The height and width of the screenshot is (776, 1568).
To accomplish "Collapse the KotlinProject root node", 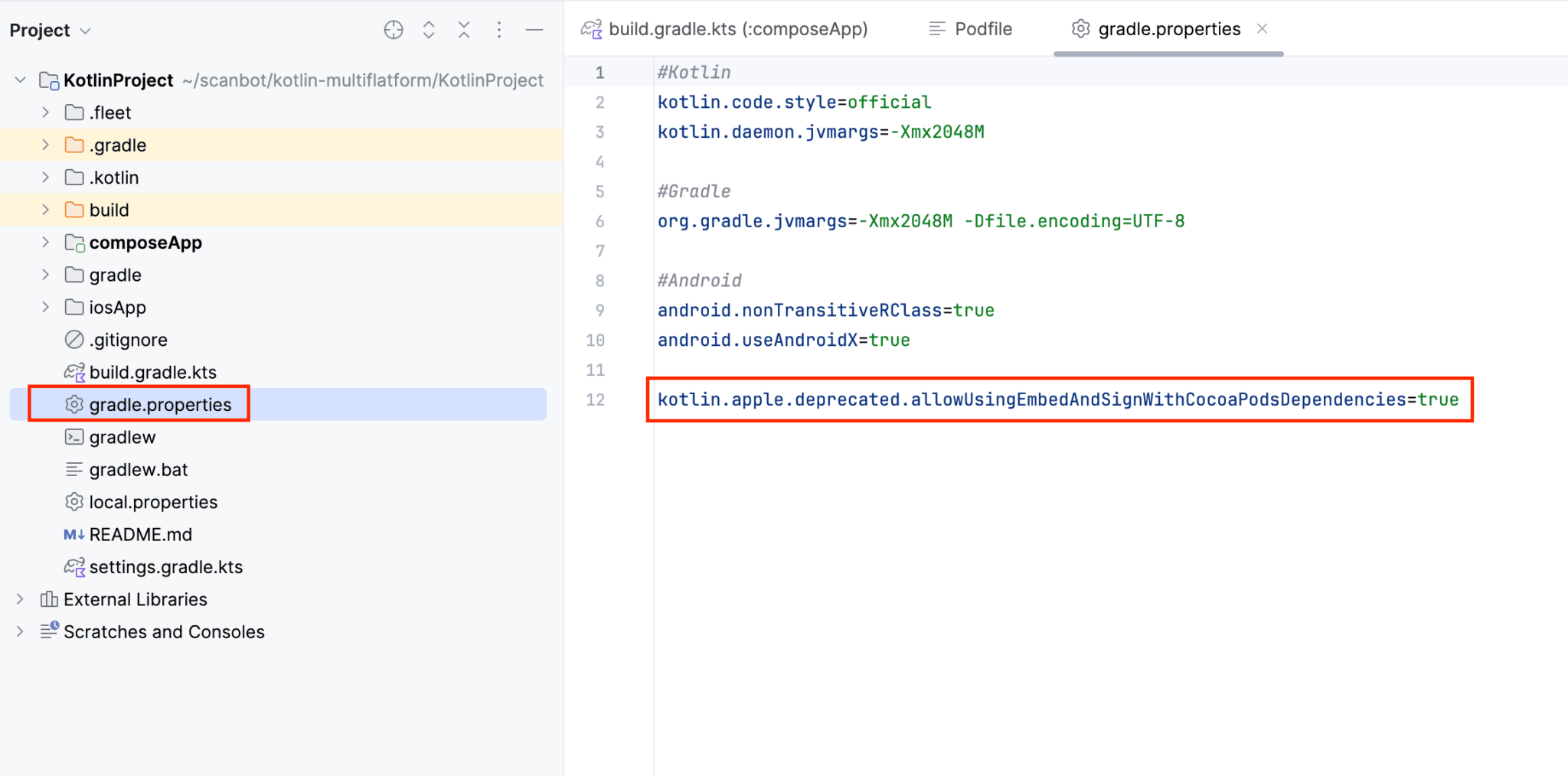I will click(x=21, y=80).
